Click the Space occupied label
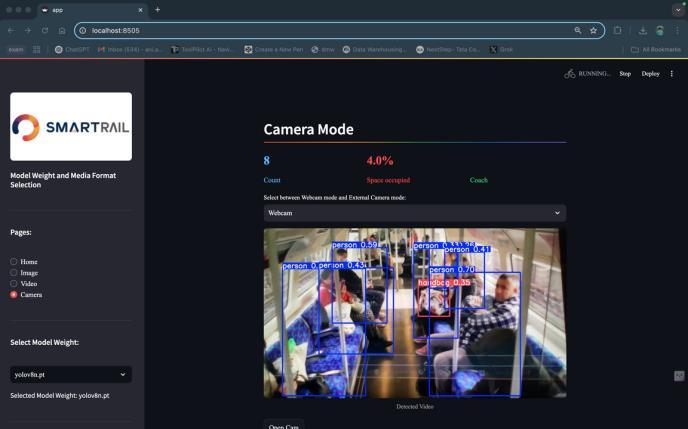 (388, 180)
